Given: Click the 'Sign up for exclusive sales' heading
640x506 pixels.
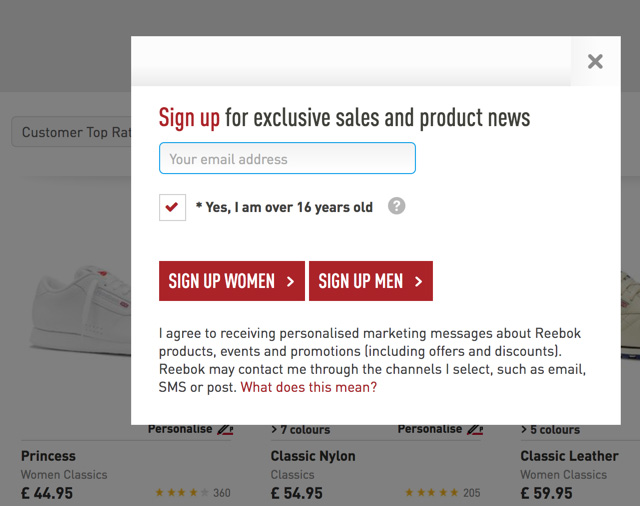Looking at the screenshot, I should pyautogui.click(x=344, y=118).
